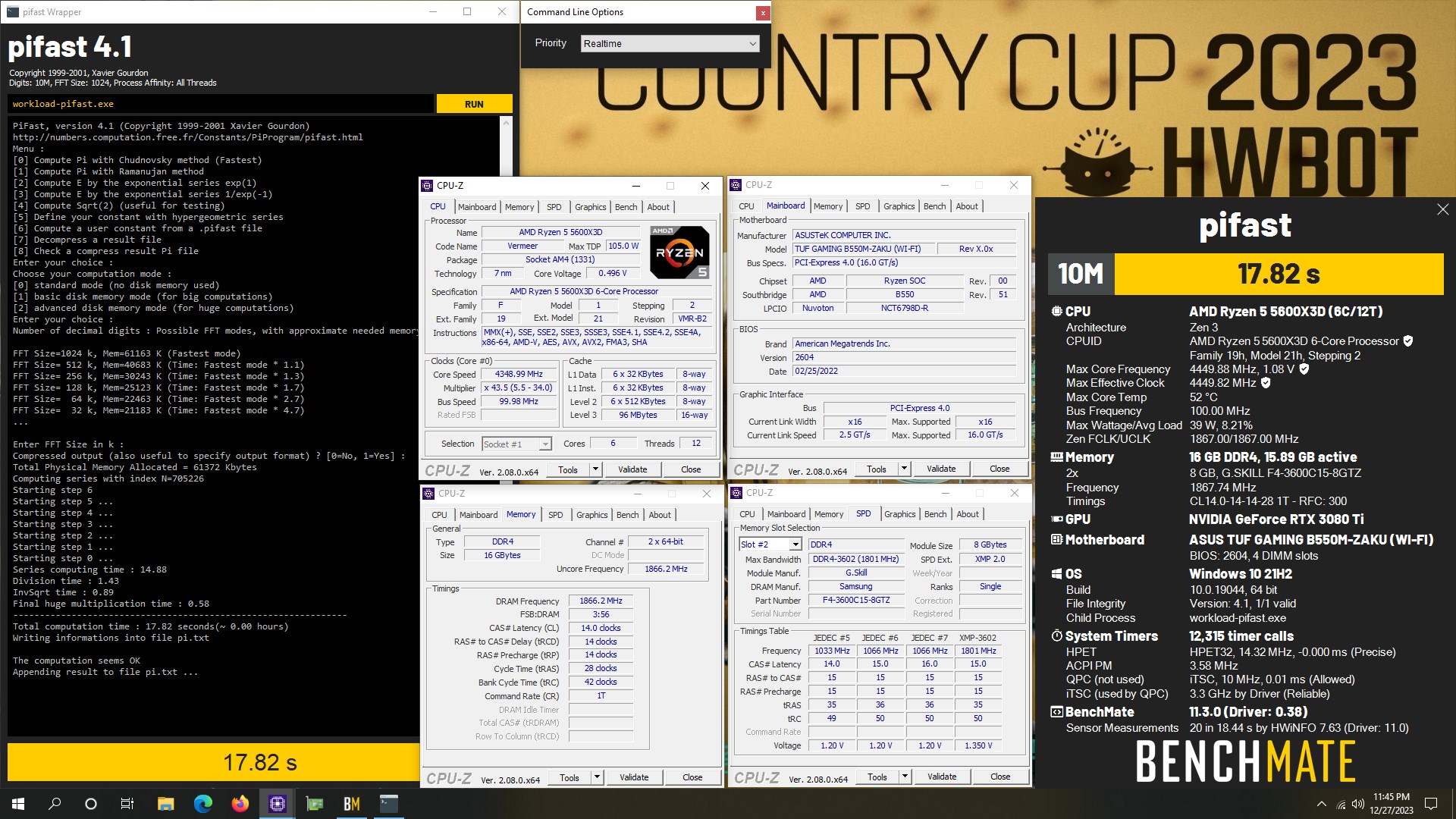This screenshot has width=1456, height=819.
Task: Switch to SPD tab in the Memory CPU-Z window
Action: [x=555, y=515]
